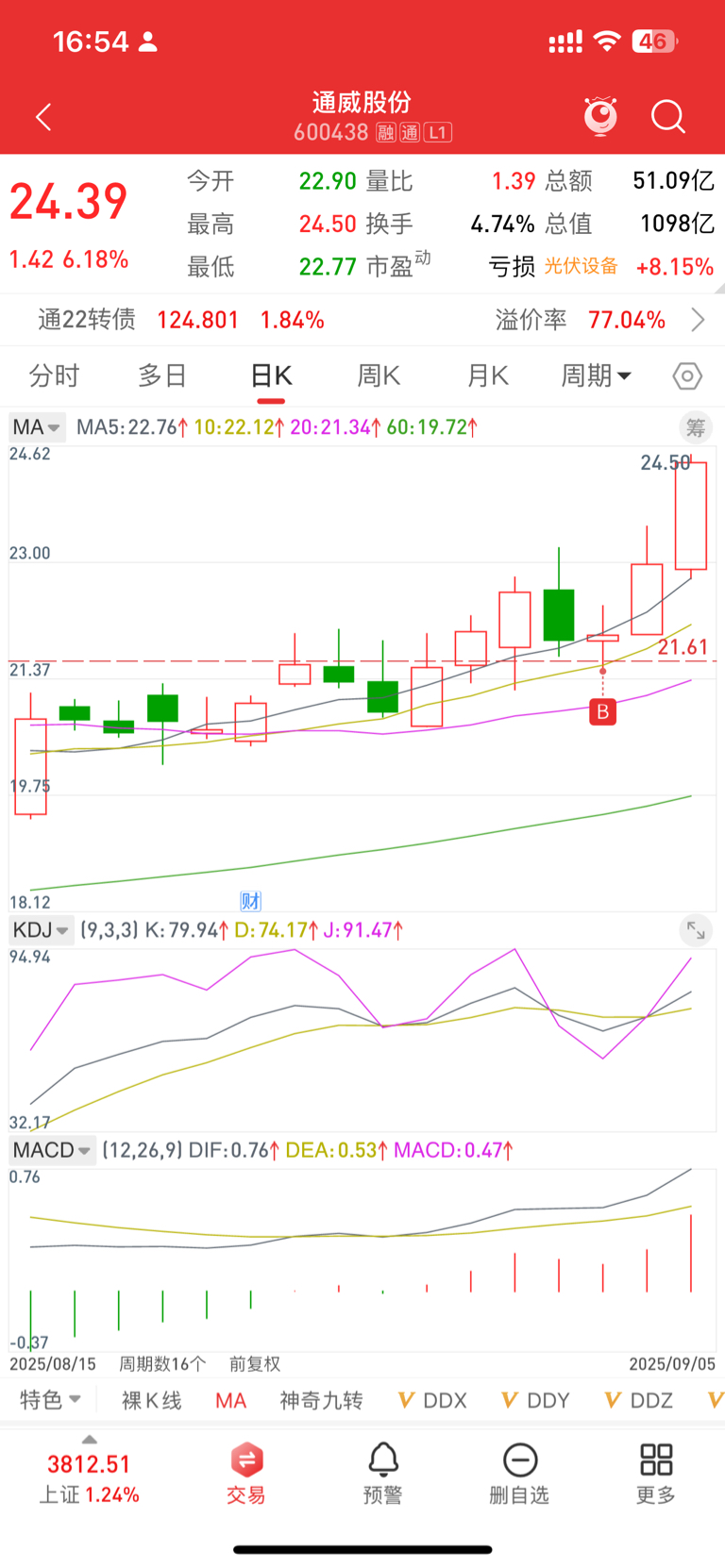Screen dimensions: 725x1568
Task: Select 神奇九转 indicator option
Action: (x=321, y=1400)
